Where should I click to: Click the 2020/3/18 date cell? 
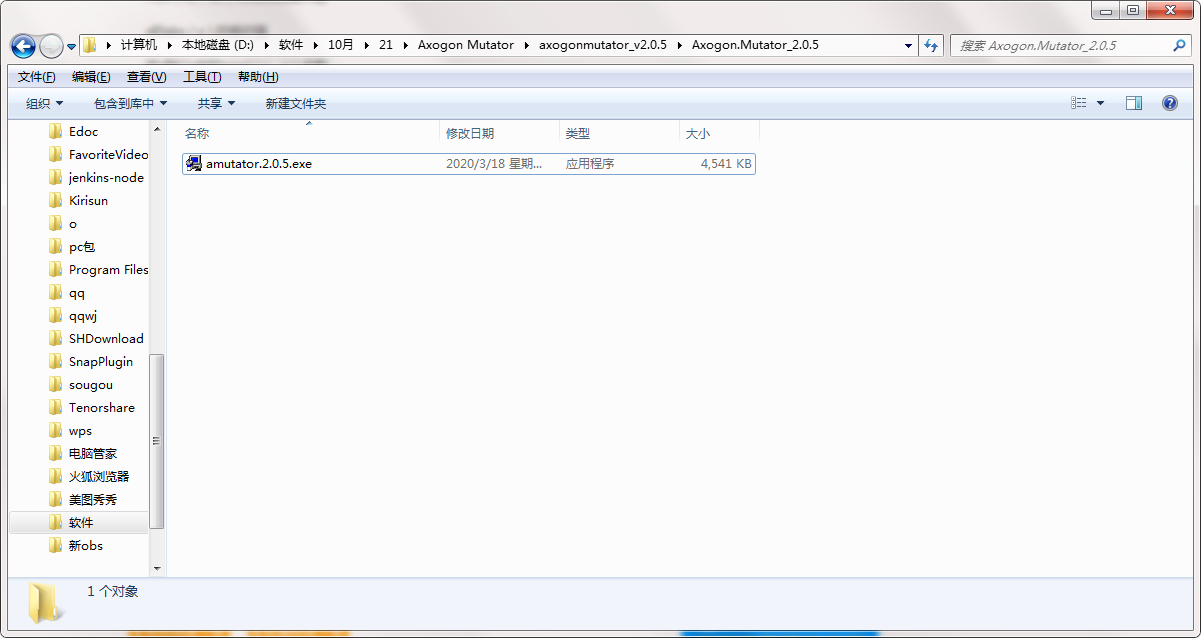point(494,163)
